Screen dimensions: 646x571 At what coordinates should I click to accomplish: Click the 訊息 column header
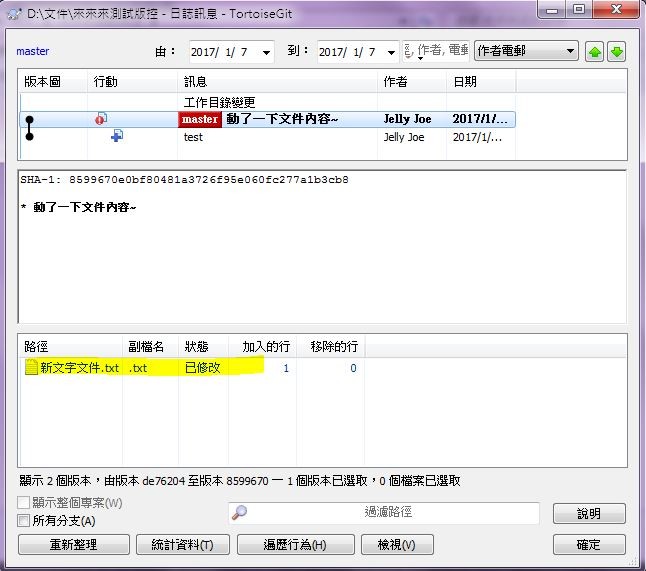[277, 82]
